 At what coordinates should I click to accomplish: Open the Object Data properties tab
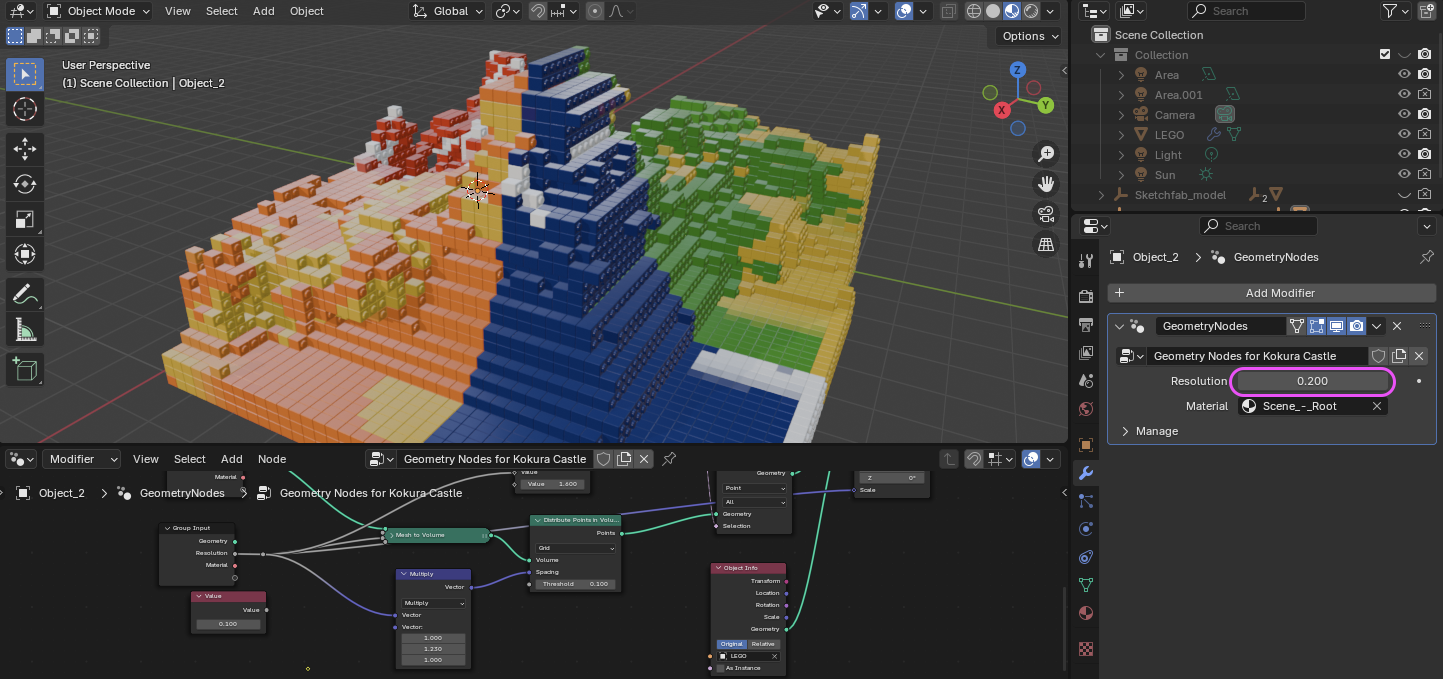click(1086, 584)
